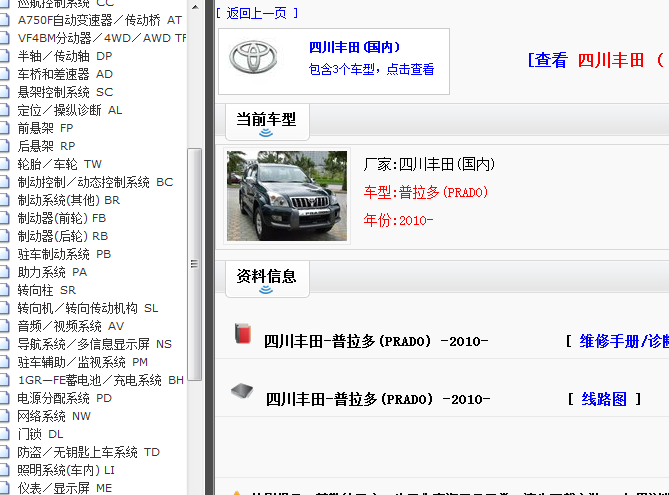
Task: Open the gray wiring diagram icon
Action: [x=242, y=390]
